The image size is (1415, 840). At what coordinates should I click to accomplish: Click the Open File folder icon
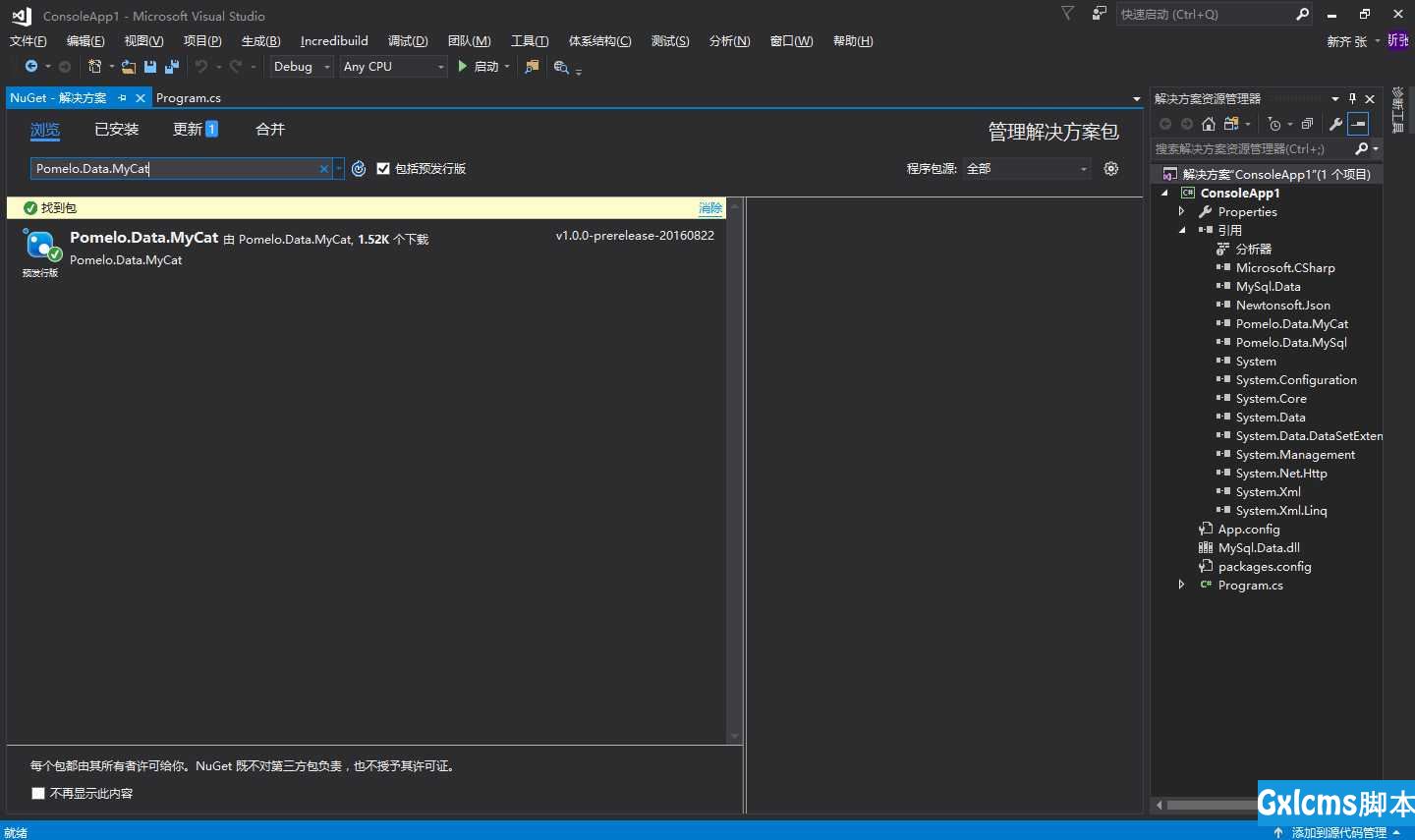click(x=129, y=67)
